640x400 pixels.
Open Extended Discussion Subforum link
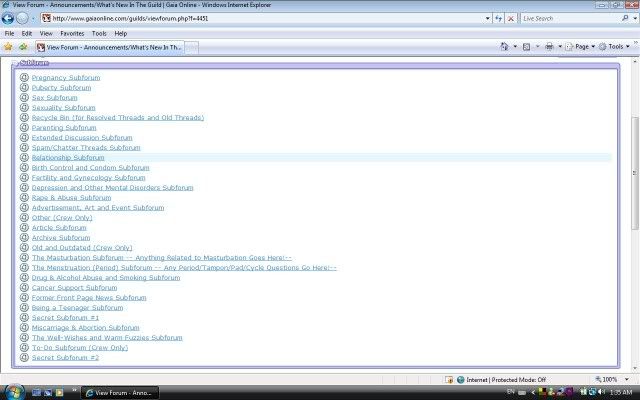pos(82,138)
